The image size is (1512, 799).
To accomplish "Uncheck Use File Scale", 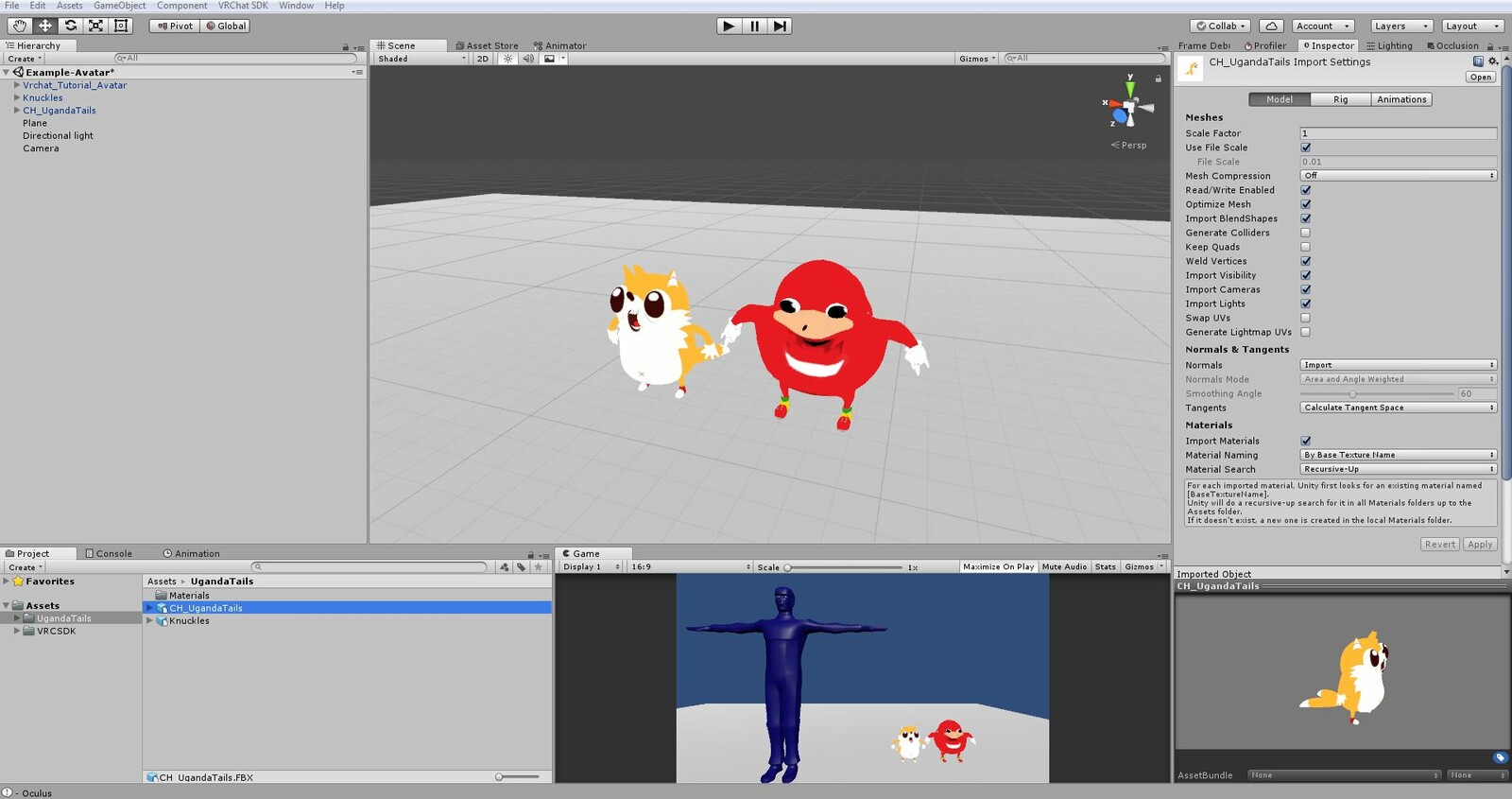I will coord(1306,148).
